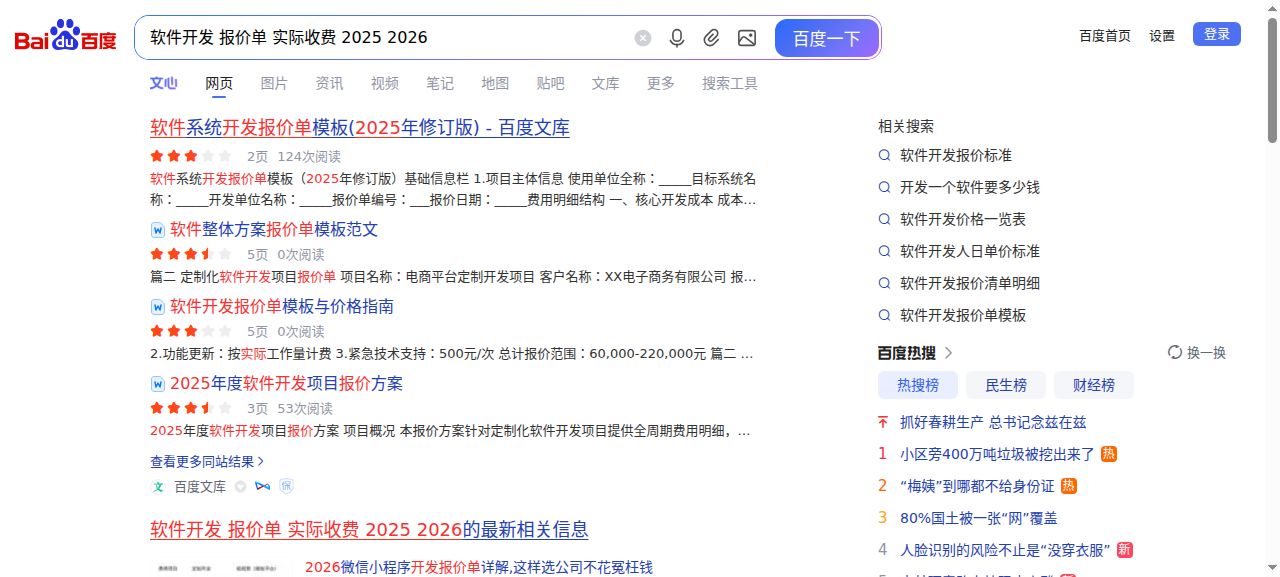Start voice search with microphone icon
The width and height of the screenshot is (1280, 577).
coord(677,38)
